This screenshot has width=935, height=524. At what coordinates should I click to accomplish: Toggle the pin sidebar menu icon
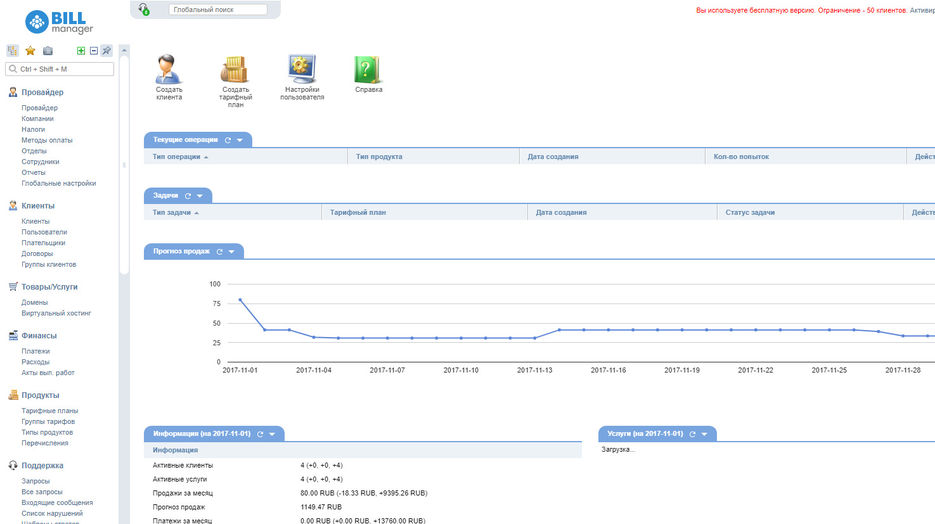pyautogui.click(x=106, y=51)
